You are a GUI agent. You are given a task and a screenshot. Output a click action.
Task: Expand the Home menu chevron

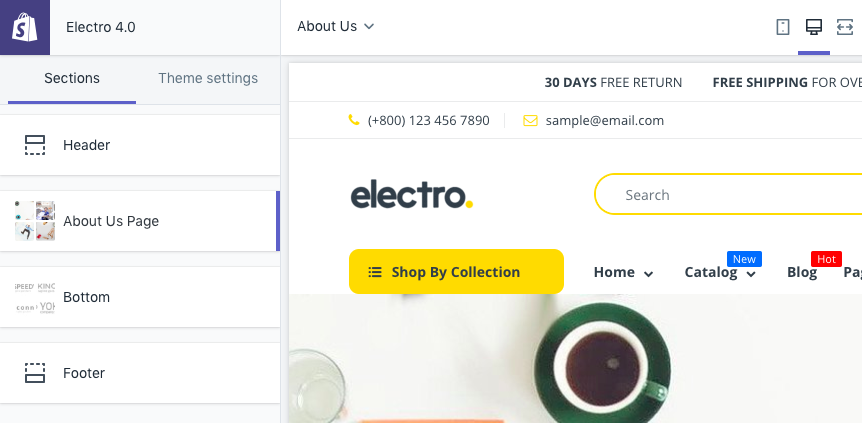(649, 273)
